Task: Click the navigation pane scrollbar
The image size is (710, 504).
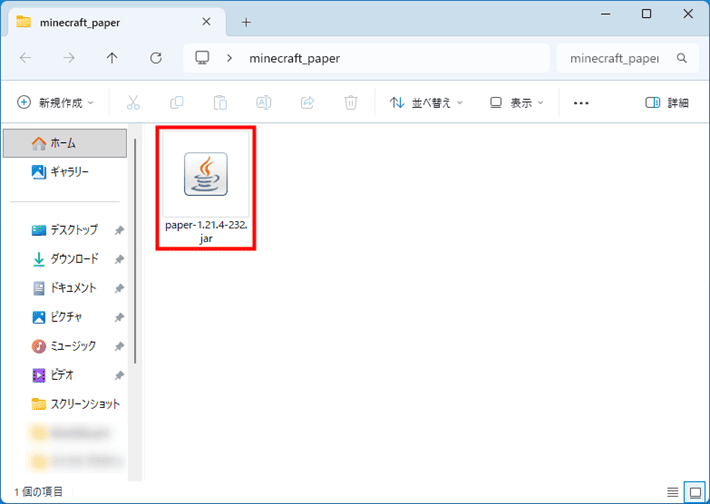Action: pyautogui.click(x=135, y=251)
